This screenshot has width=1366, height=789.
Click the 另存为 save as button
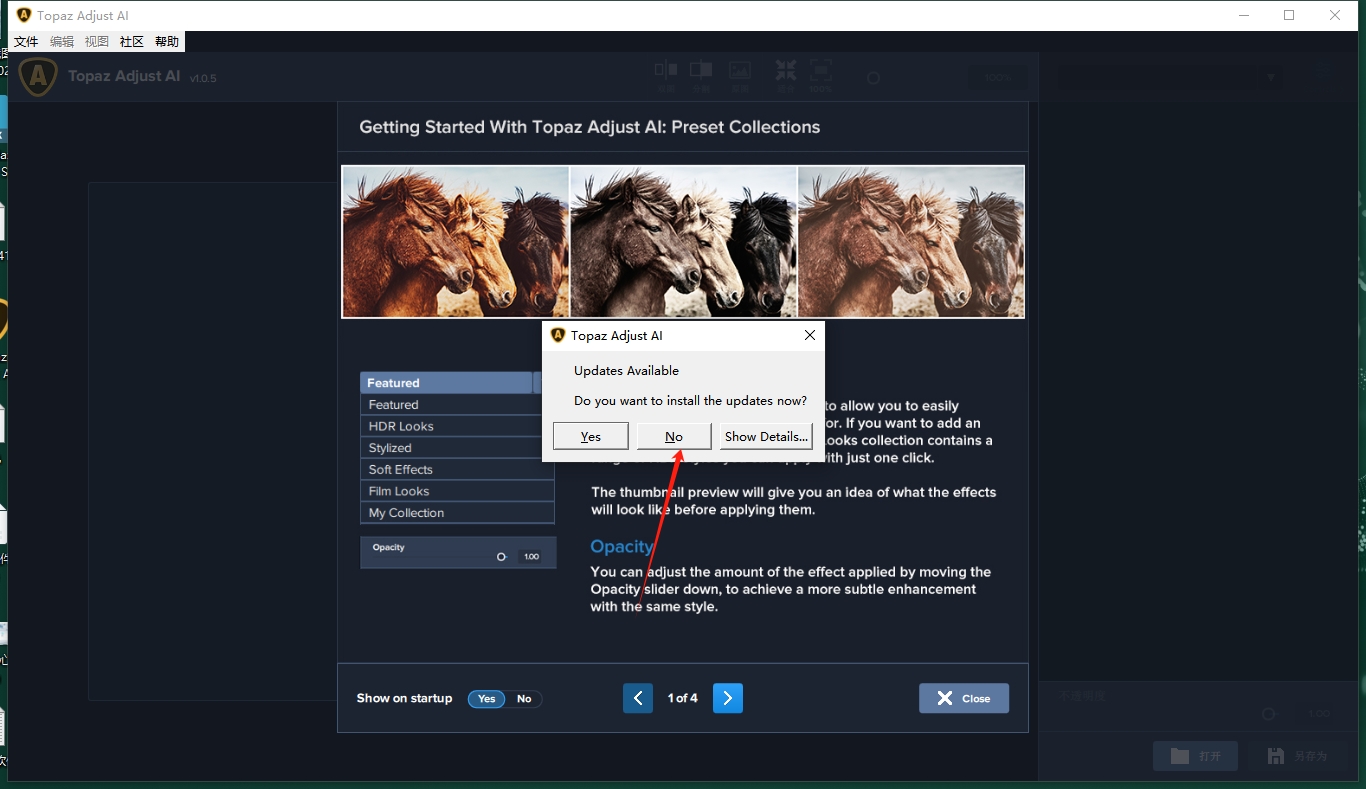1297,756
